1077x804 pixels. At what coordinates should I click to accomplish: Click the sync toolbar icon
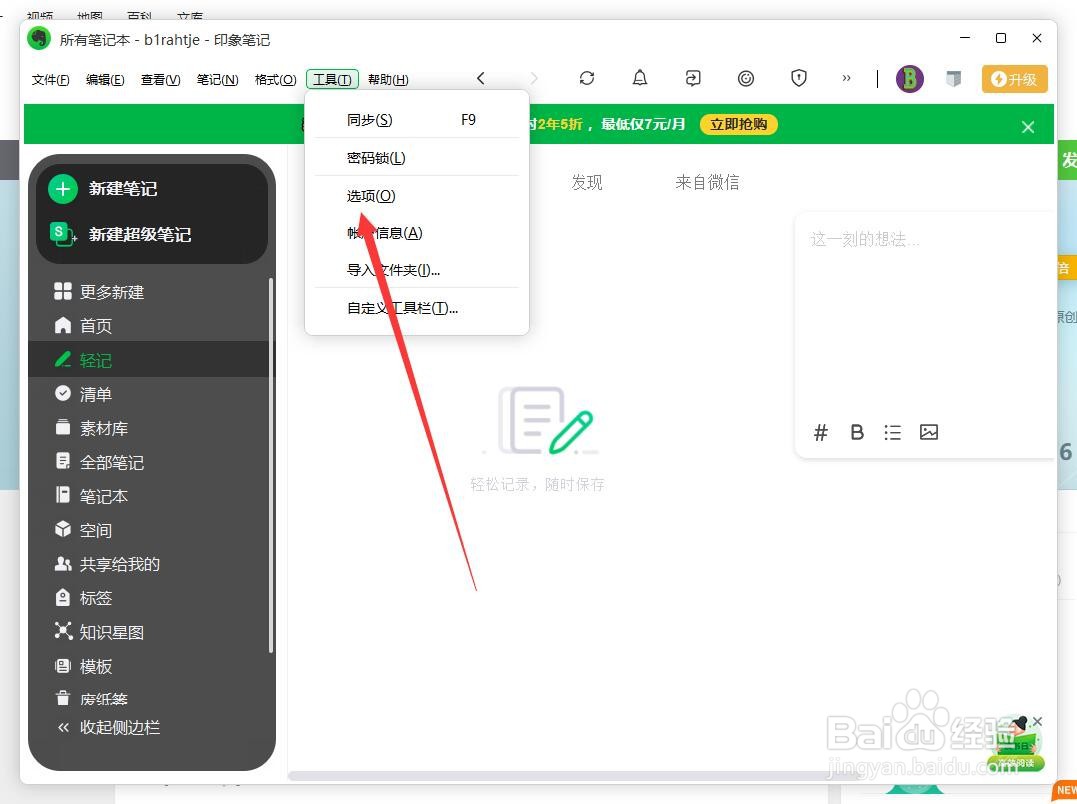tap(587, 78)
